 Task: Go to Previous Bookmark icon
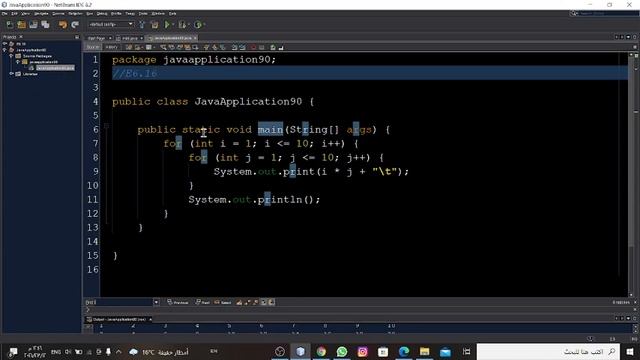207,48
